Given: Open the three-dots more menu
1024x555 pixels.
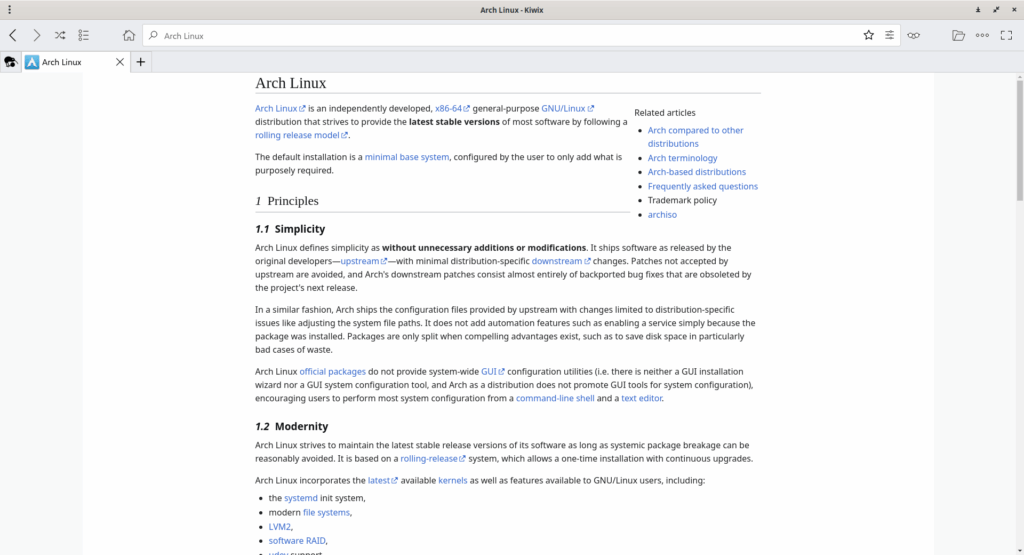Looking at the screenshot, I should click(x=982, y=35).
